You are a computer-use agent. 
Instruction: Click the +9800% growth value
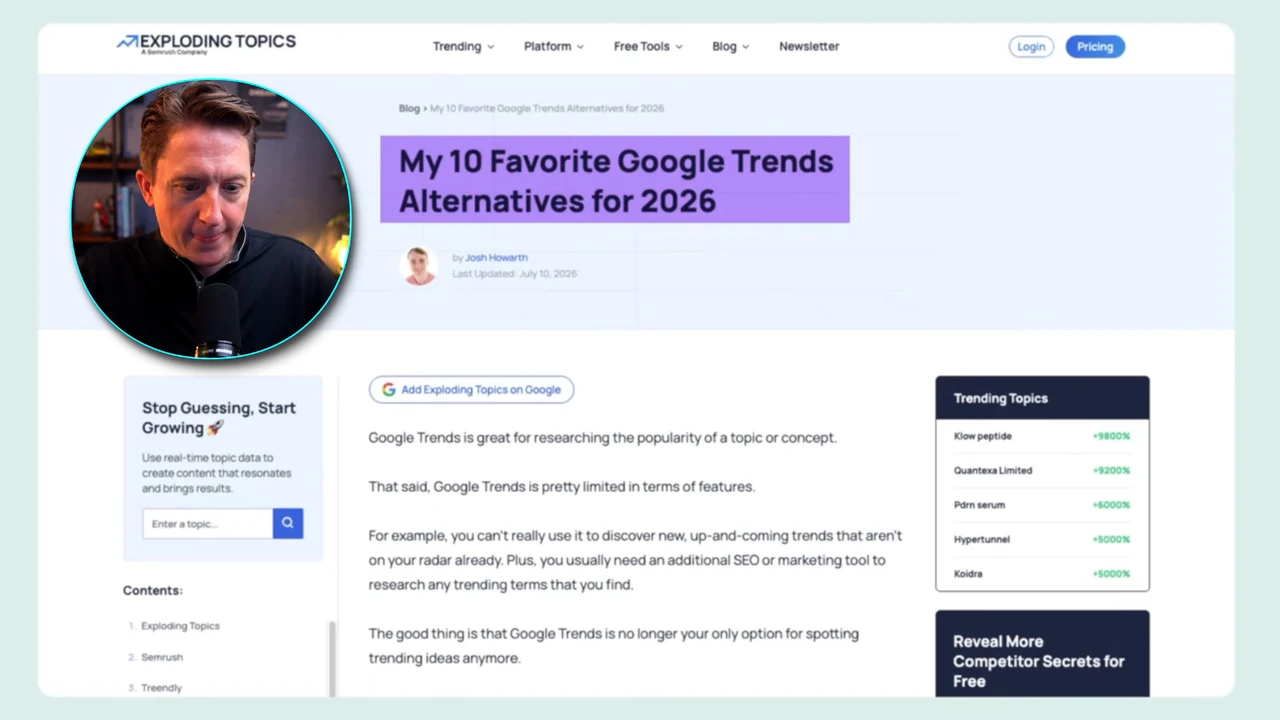[1111, 436]
